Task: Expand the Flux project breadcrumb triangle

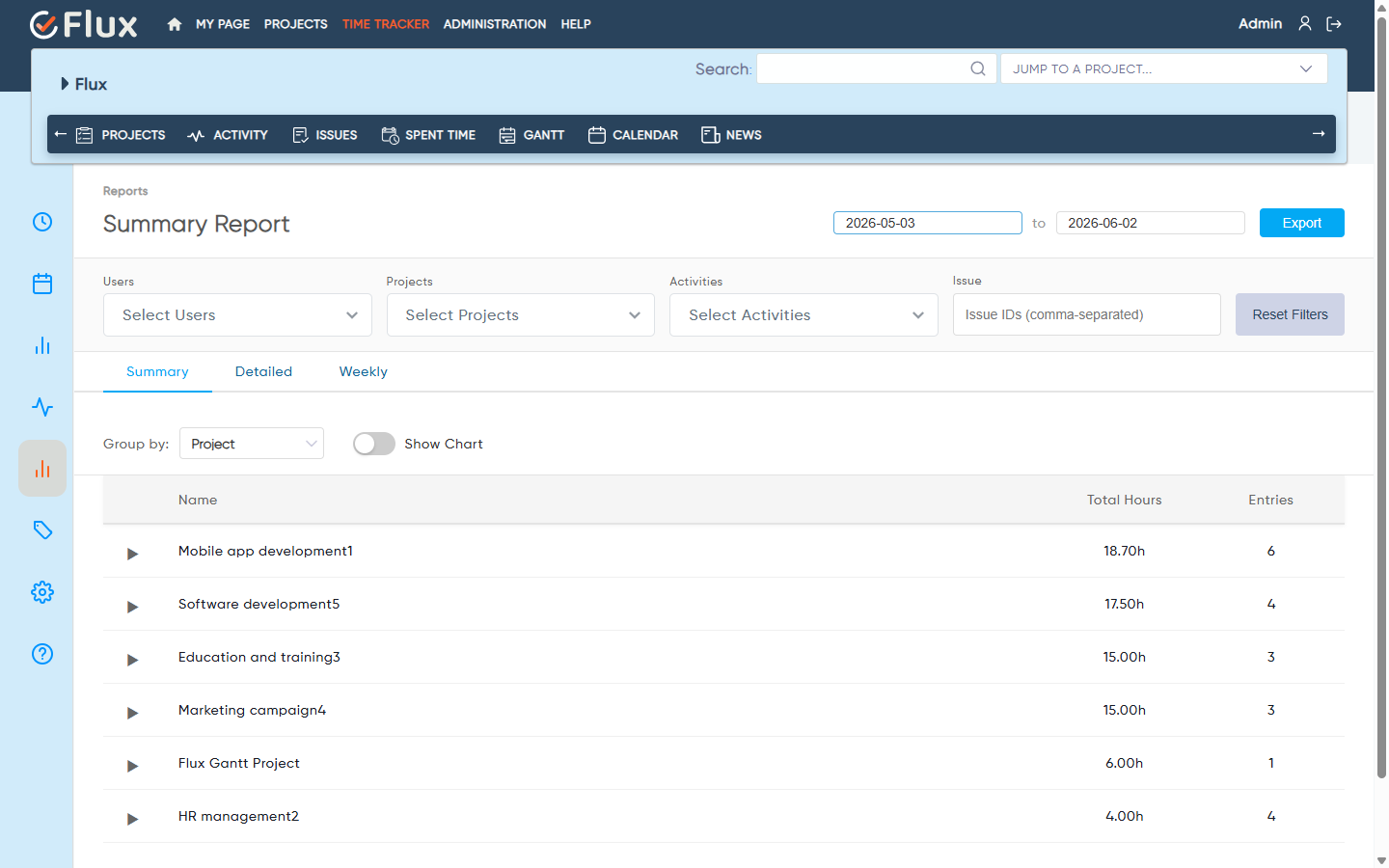Action: pyautogui.click(x=65, y=84)
